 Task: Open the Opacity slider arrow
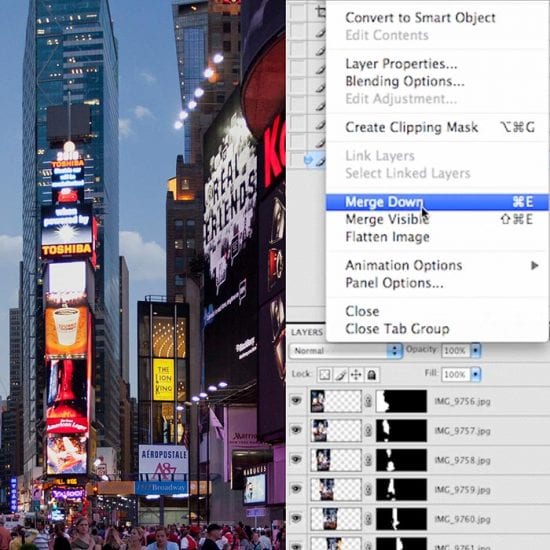tap(475, 350)
